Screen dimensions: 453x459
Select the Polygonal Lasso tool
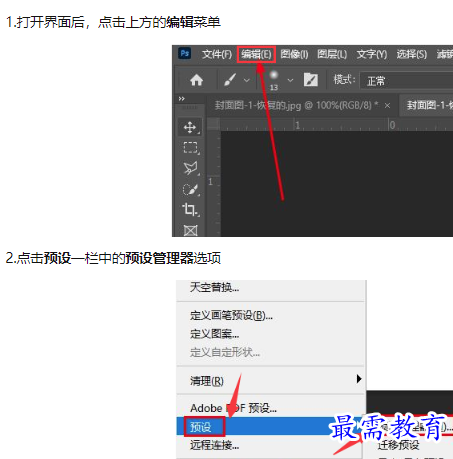190,168
